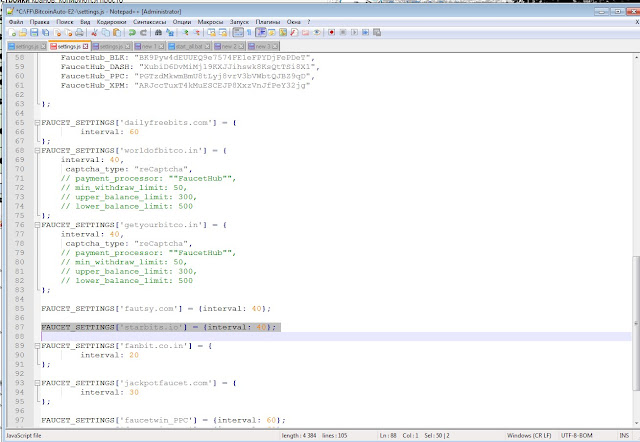Create a new document with the New icon

[x=12, y=32]
